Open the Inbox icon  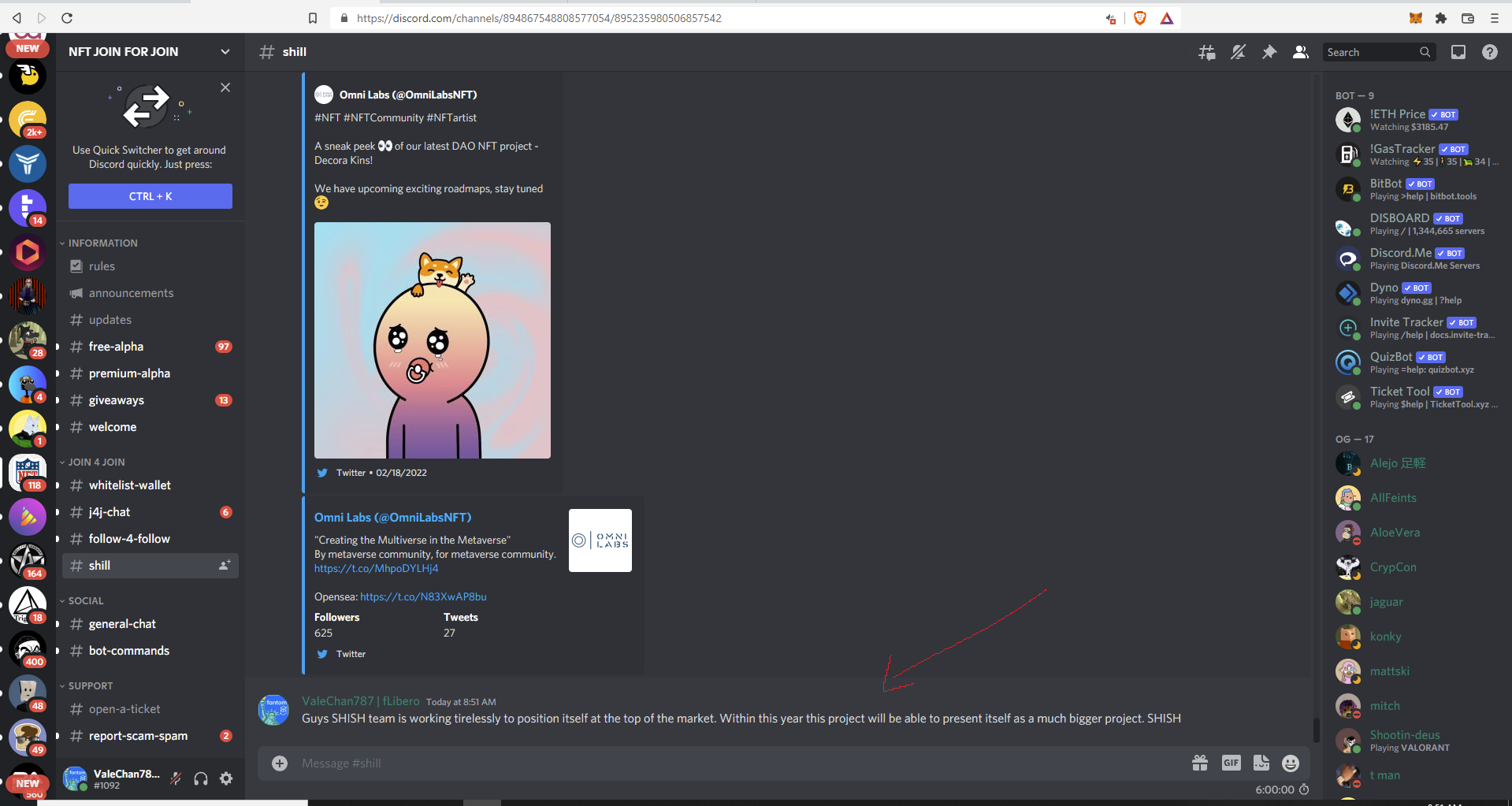(1458, 52)
